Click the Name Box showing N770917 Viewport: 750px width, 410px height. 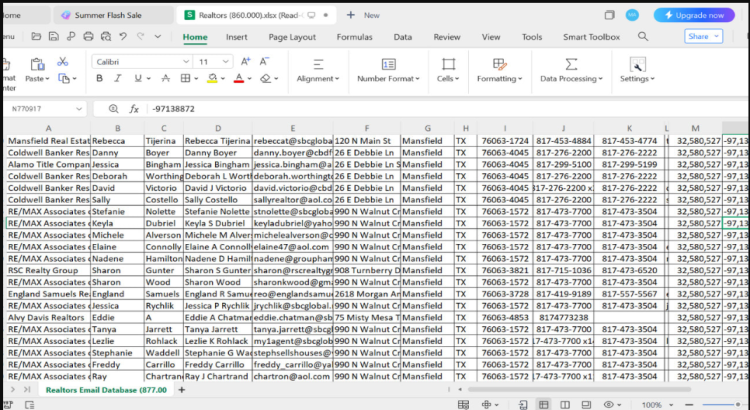46,109
